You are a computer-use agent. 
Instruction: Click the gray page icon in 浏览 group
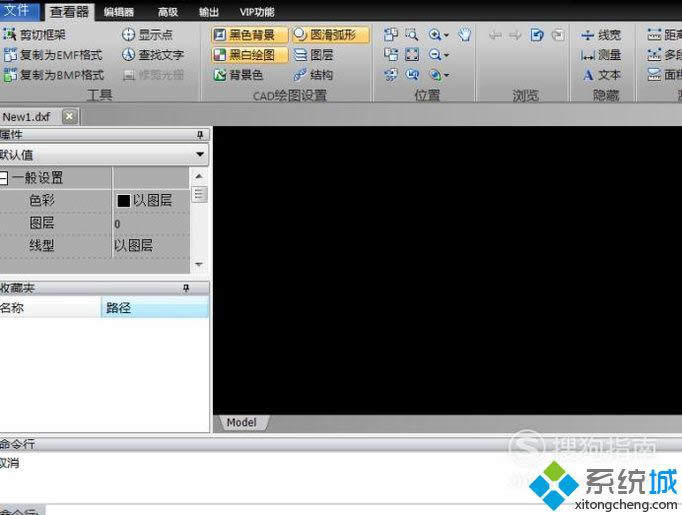coord(558,35)
